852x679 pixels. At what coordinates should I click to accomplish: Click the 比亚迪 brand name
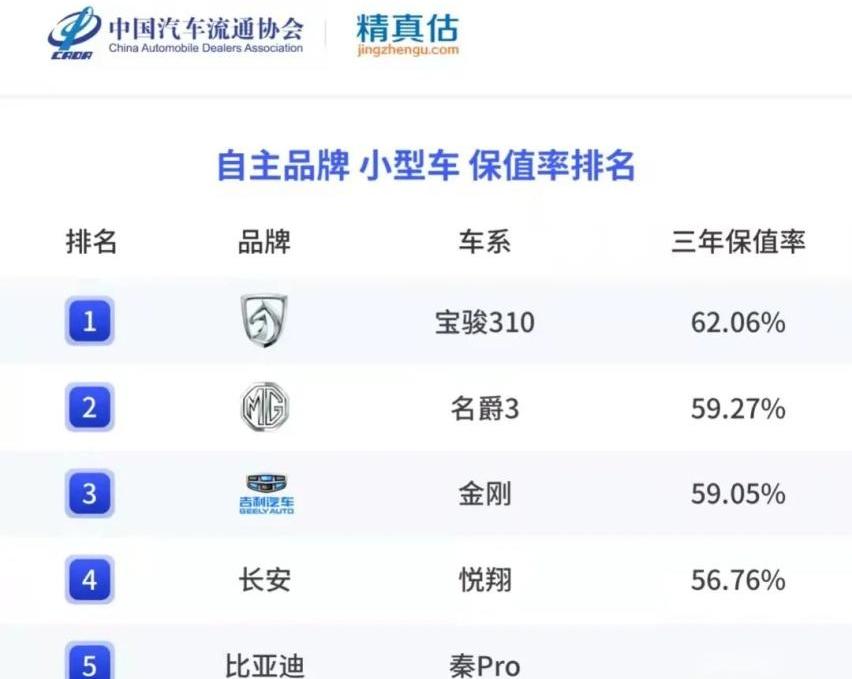[x=265, y=666]
